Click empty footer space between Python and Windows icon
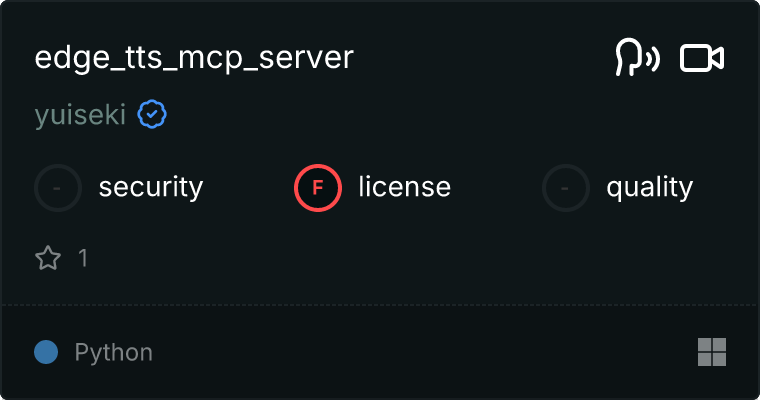Screen dimensions: 760x400 click(x=420, y=352)
